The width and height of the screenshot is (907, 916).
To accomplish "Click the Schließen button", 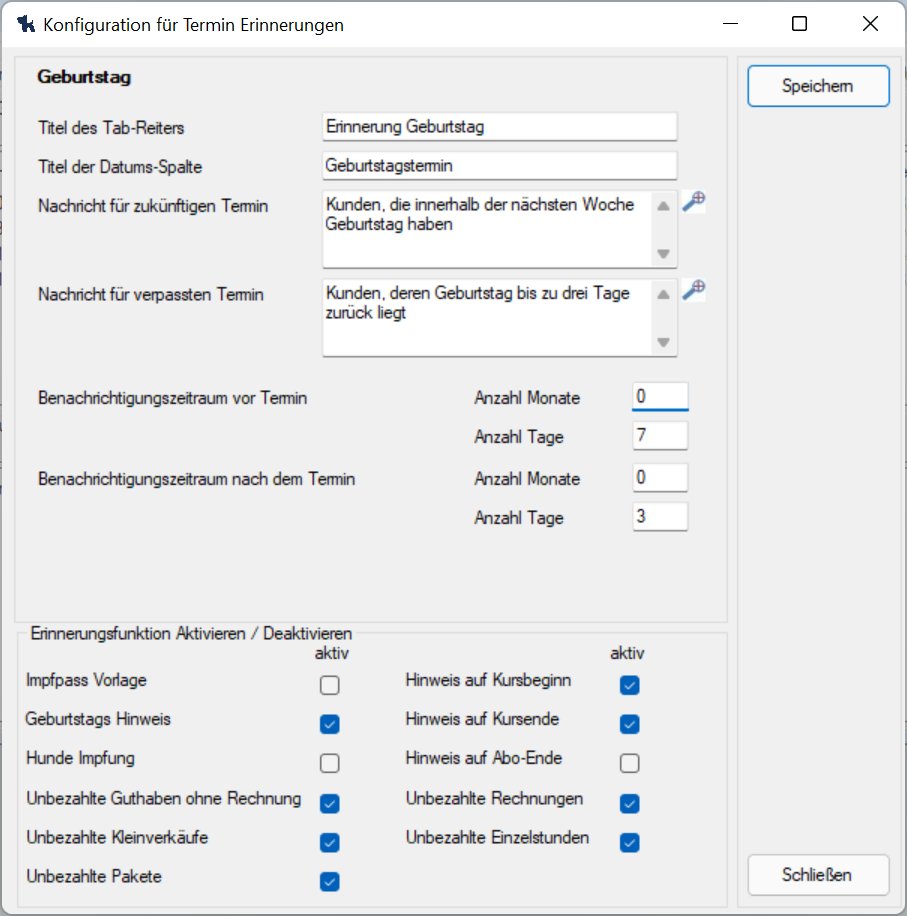I will [817, 875].
